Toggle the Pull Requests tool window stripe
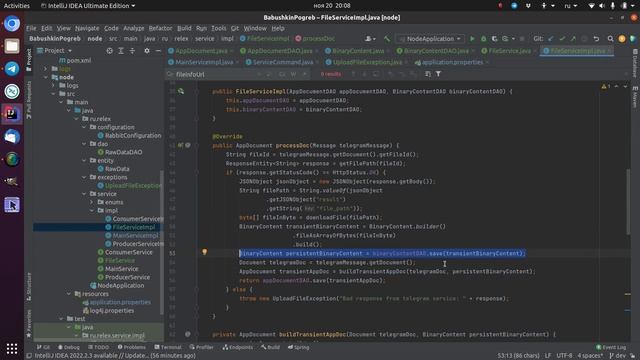This screenshot has width=640, height=360. 29,100
